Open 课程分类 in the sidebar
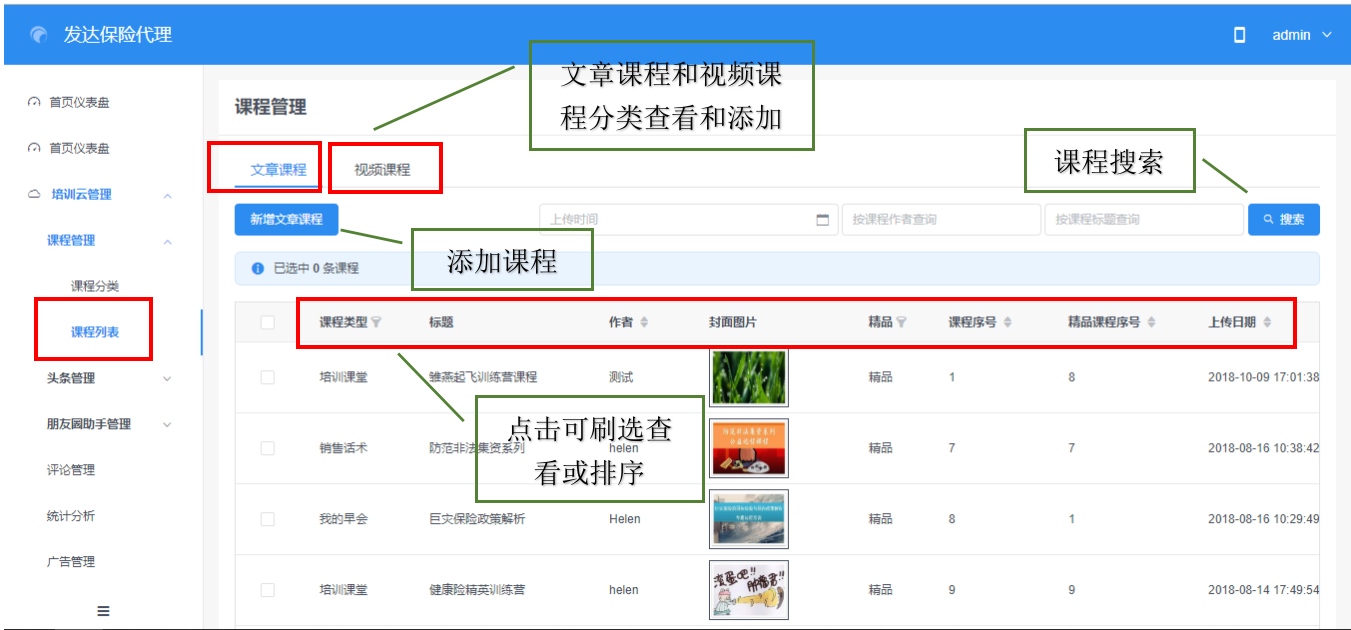Screen dimensions: 1351x630 pos(95,286)
